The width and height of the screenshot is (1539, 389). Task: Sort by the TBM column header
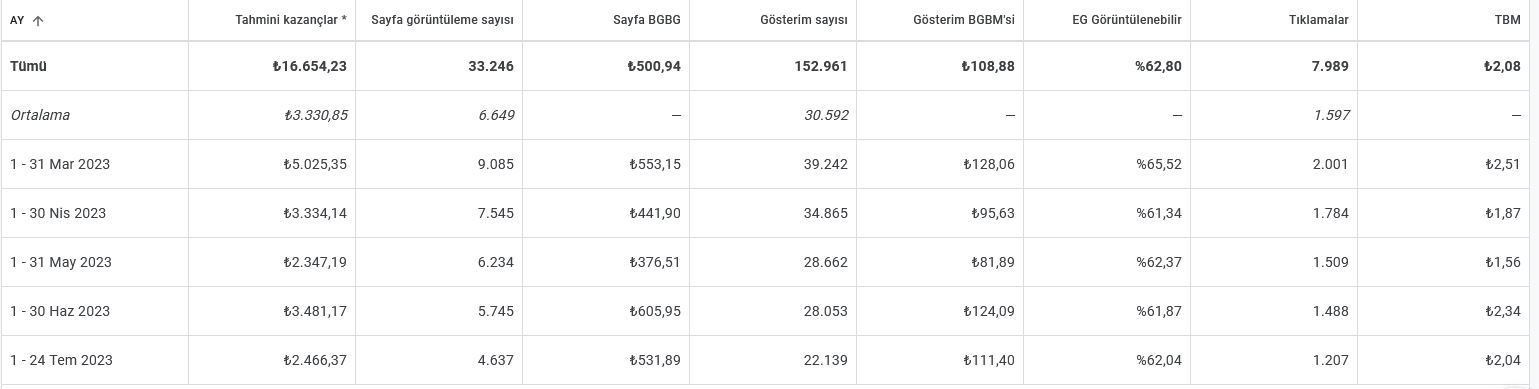tap(1507, 20)
